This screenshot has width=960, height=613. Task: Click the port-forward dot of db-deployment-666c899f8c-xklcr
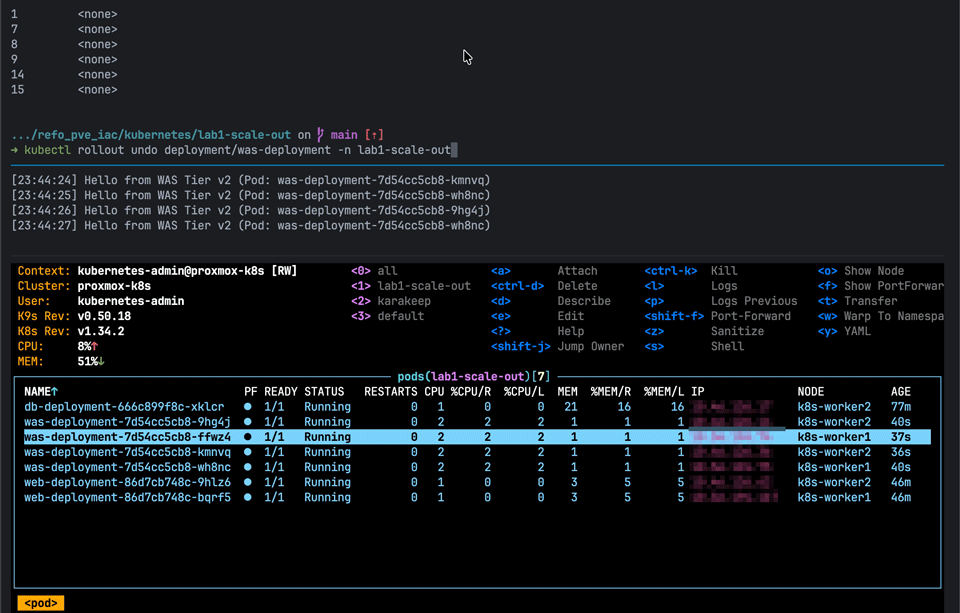click(248, 407)
